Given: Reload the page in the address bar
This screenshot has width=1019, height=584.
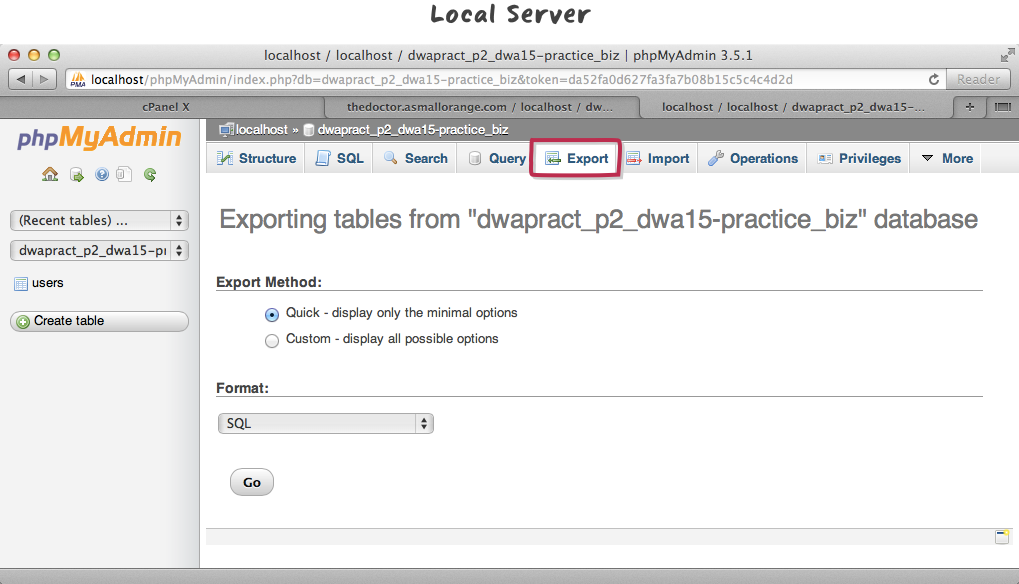Looking at the screenshot, I should click(x=934, y=80).
